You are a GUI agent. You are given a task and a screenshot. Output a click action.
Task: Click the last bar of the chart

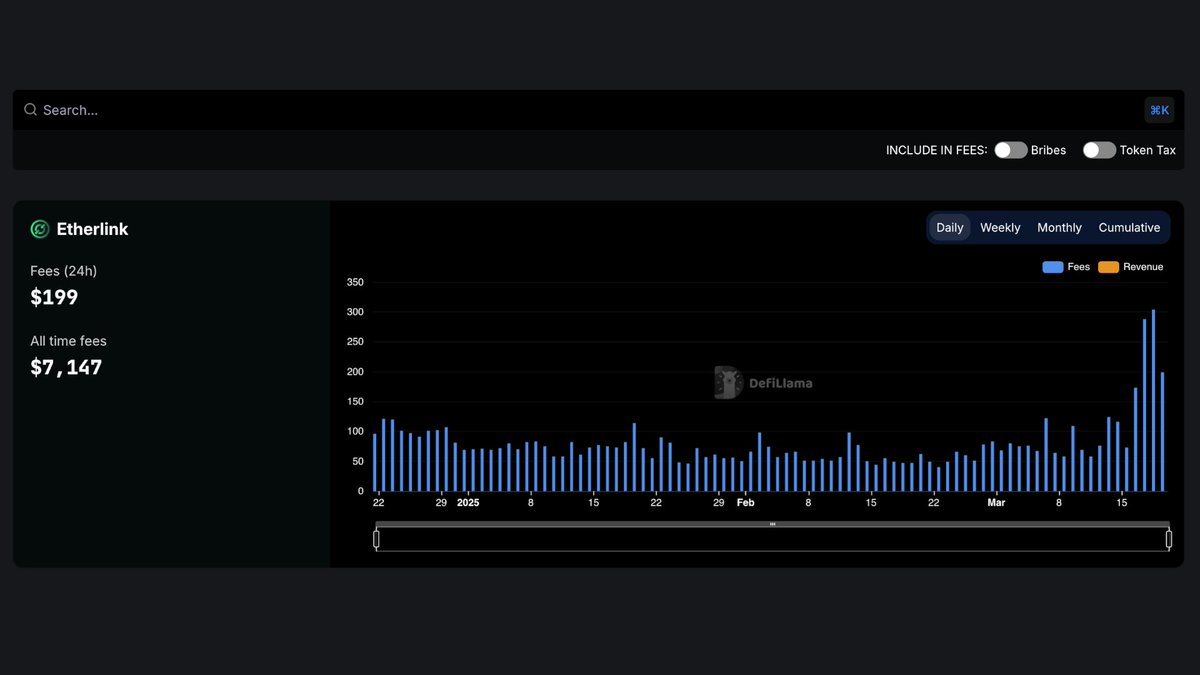coord(1162,431)
